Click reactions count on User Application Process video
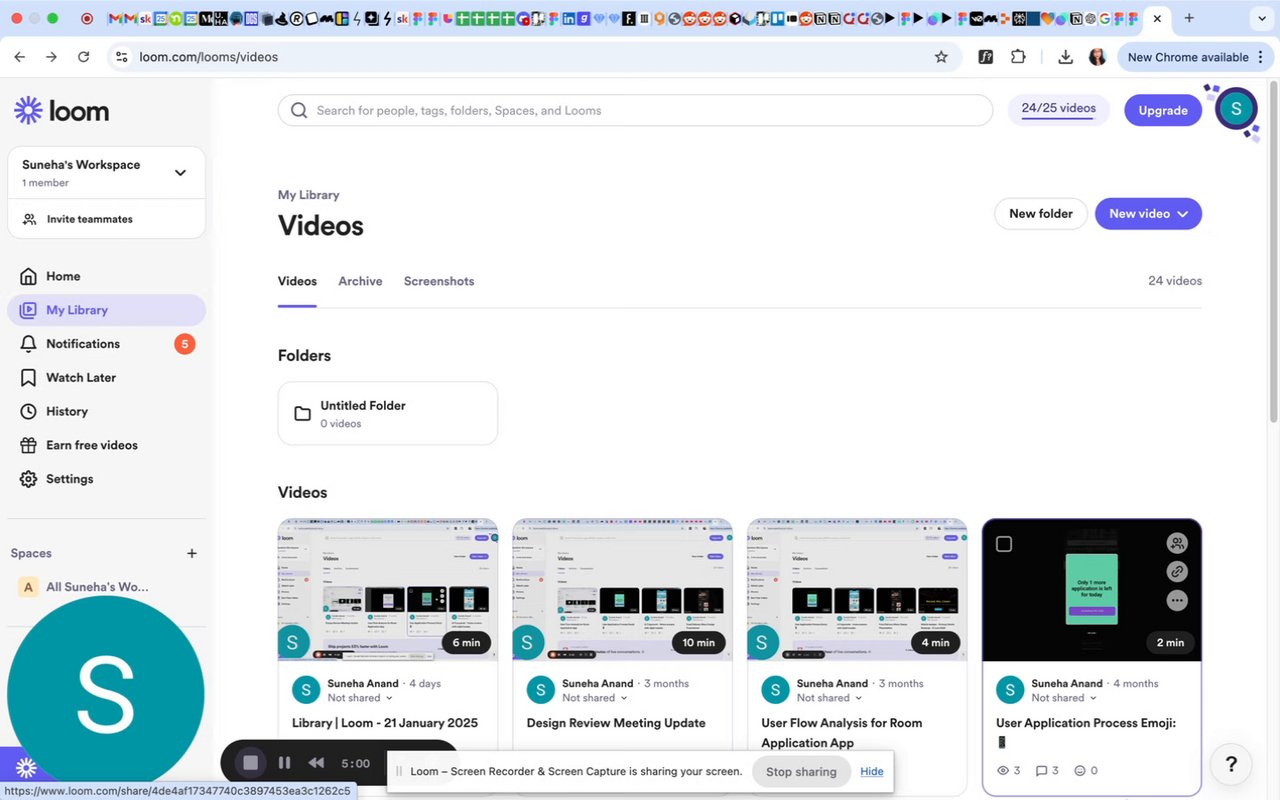Image resolution: width=1280 pixels, height=800 pixels. tap(1086, 770)
